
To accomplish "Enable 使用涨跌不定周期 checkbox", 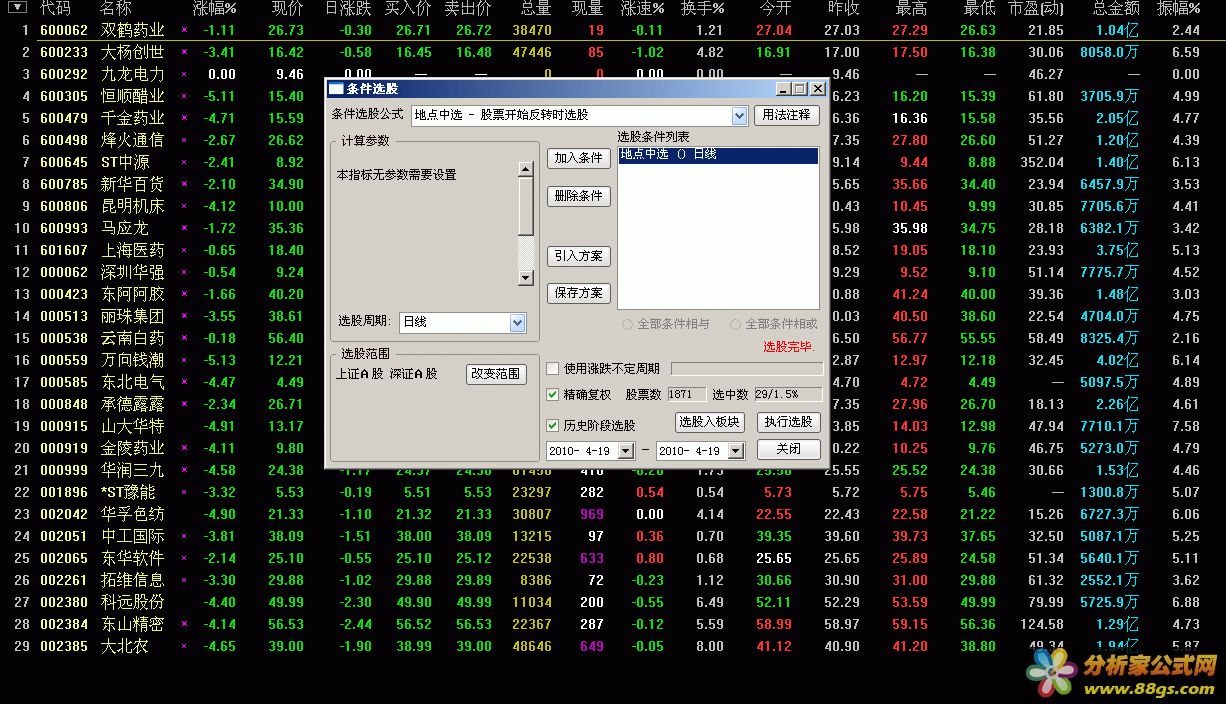I will tap(553, 369).
